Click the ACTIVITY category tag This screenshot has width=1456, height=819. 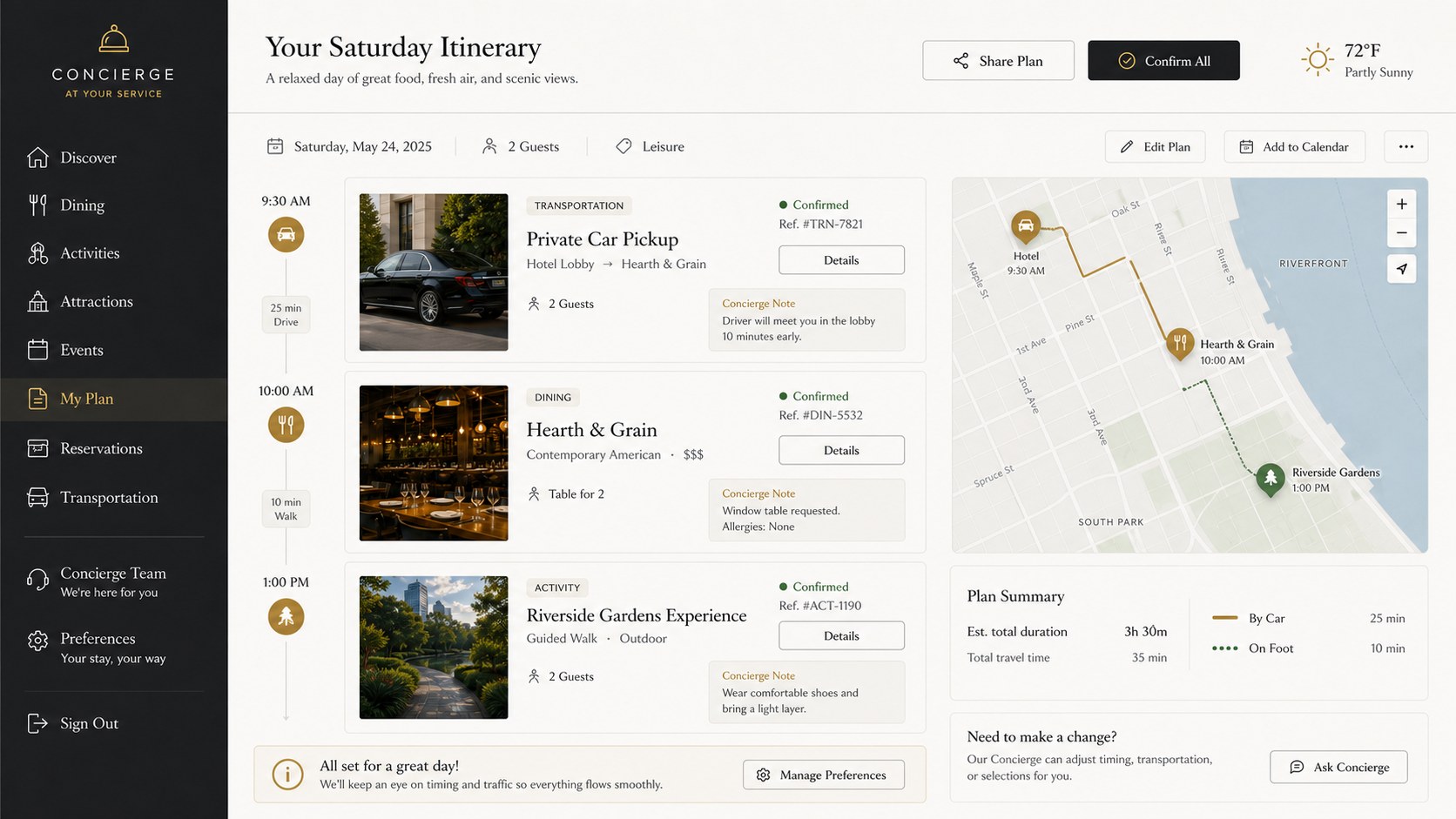coord(557,587)
